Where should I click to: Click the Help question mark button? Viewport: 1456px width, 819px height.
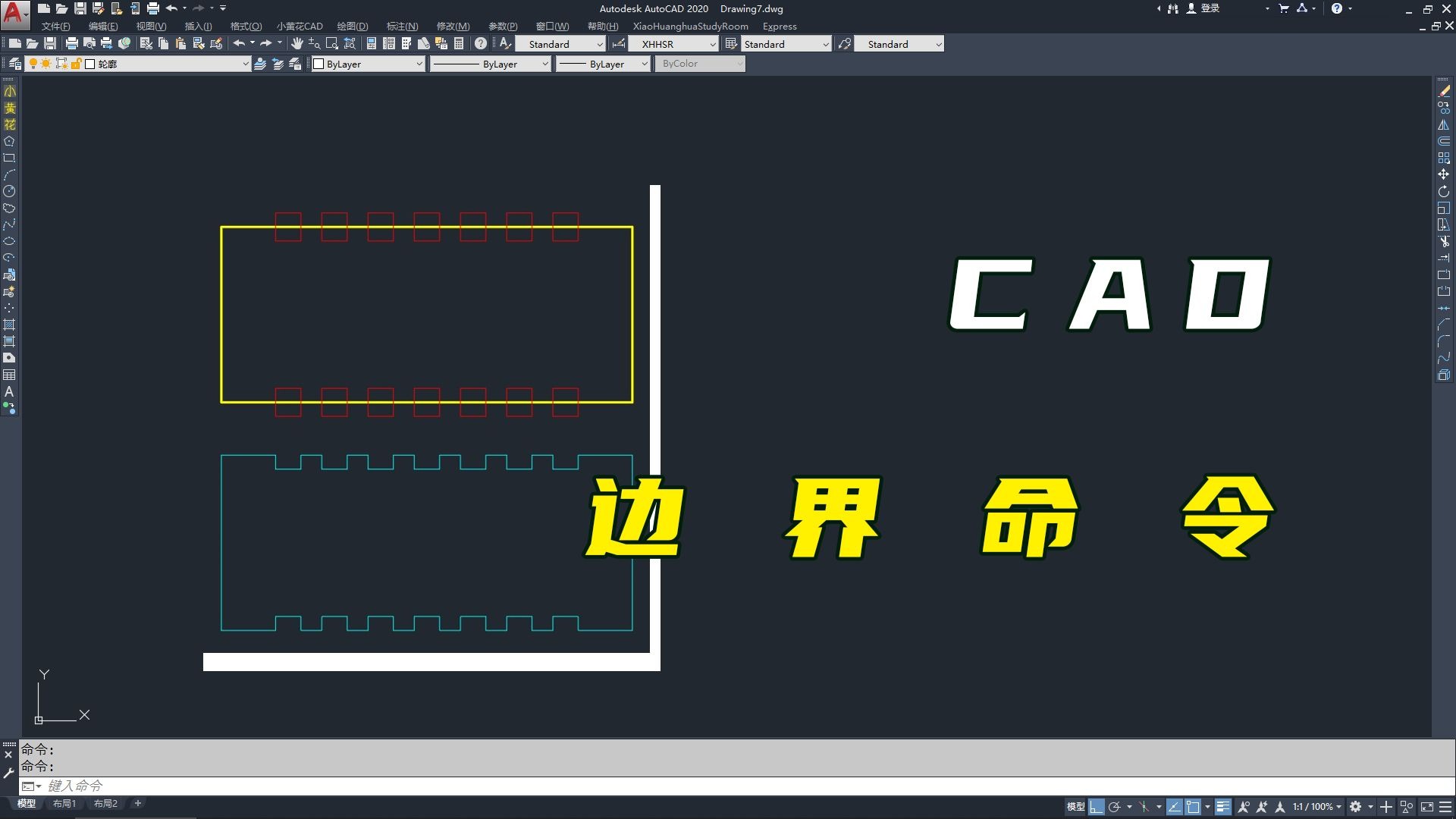[1338, 8]
